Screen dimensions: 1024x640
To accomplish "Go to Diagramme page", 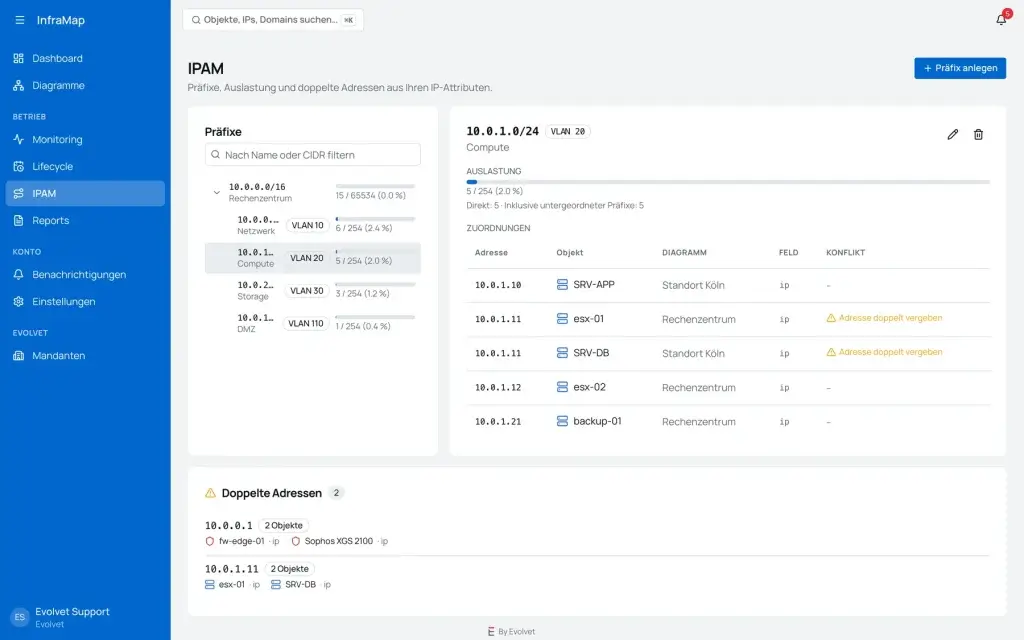I will tap(85, 86).
